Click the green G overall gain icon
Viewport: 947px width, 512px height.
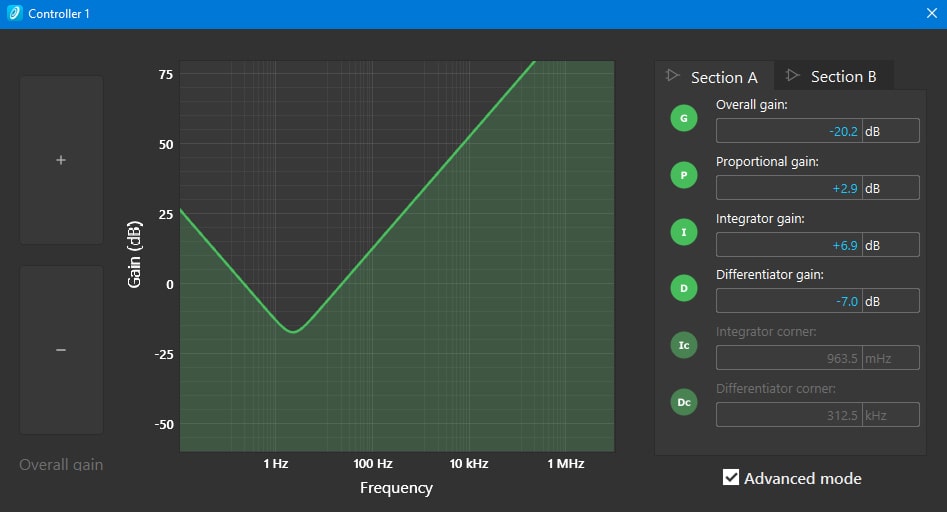pyautogui.click(x=683, y=119)
